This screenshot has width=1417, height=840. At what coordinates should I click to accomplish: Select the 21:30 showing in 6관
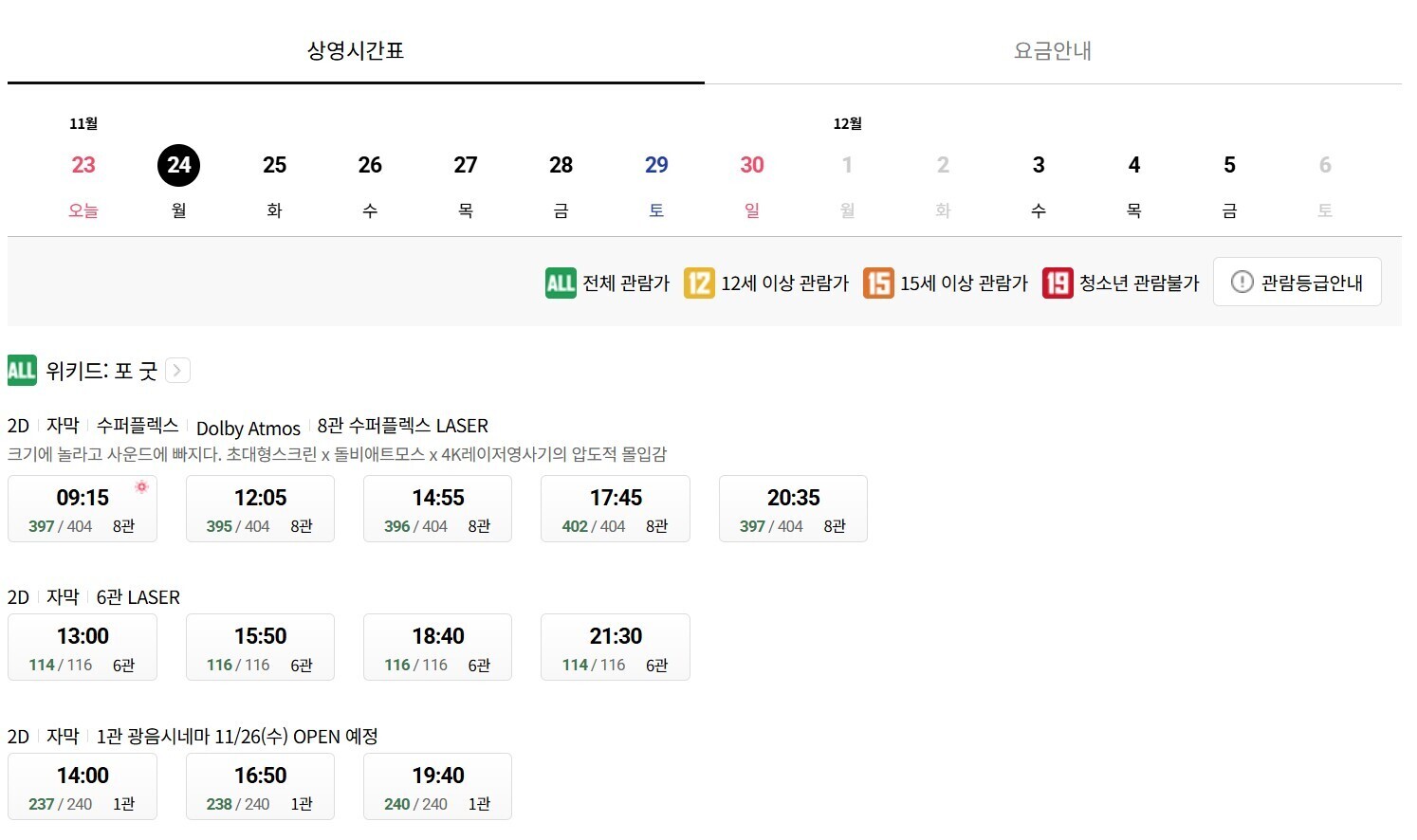tap(616, 648)
